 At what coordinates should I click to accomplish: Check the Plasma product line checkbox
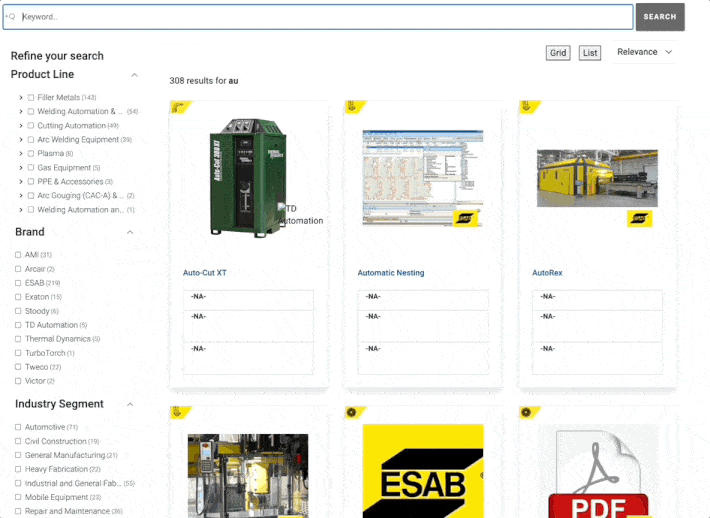point(31,153)
